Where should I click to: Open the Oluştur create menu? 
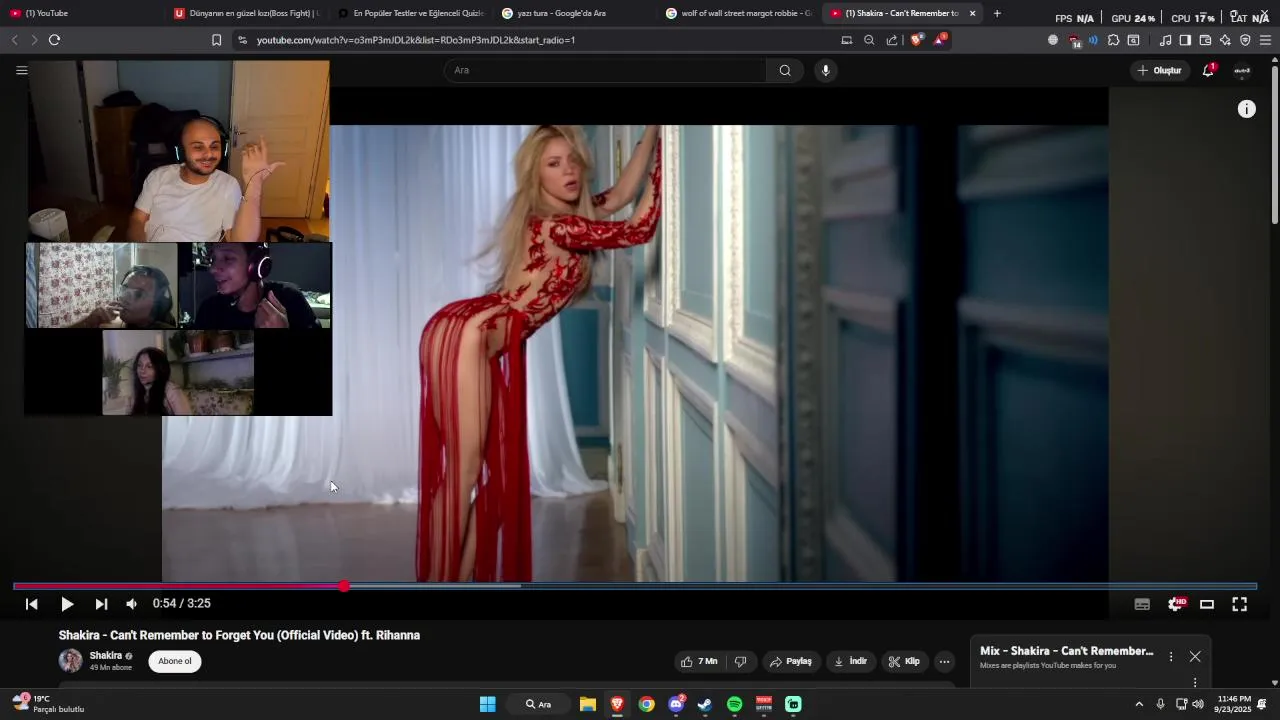click(x=1159, y=70)
